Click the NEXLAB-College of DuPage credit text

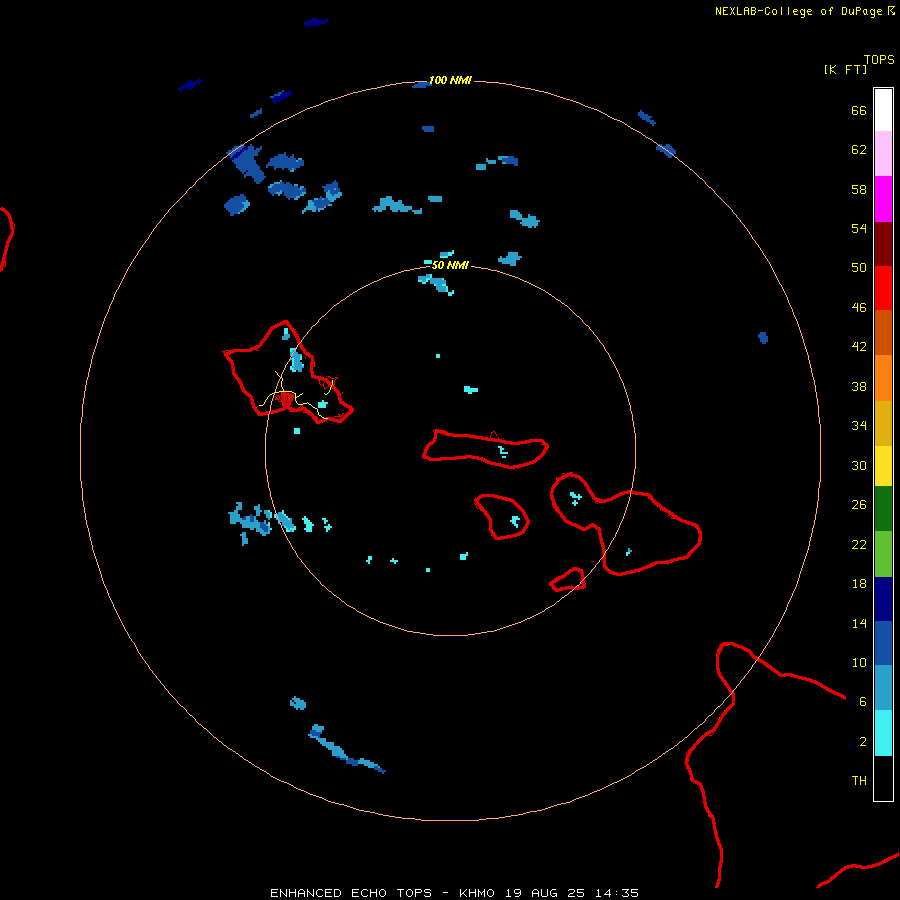[800, 11]
